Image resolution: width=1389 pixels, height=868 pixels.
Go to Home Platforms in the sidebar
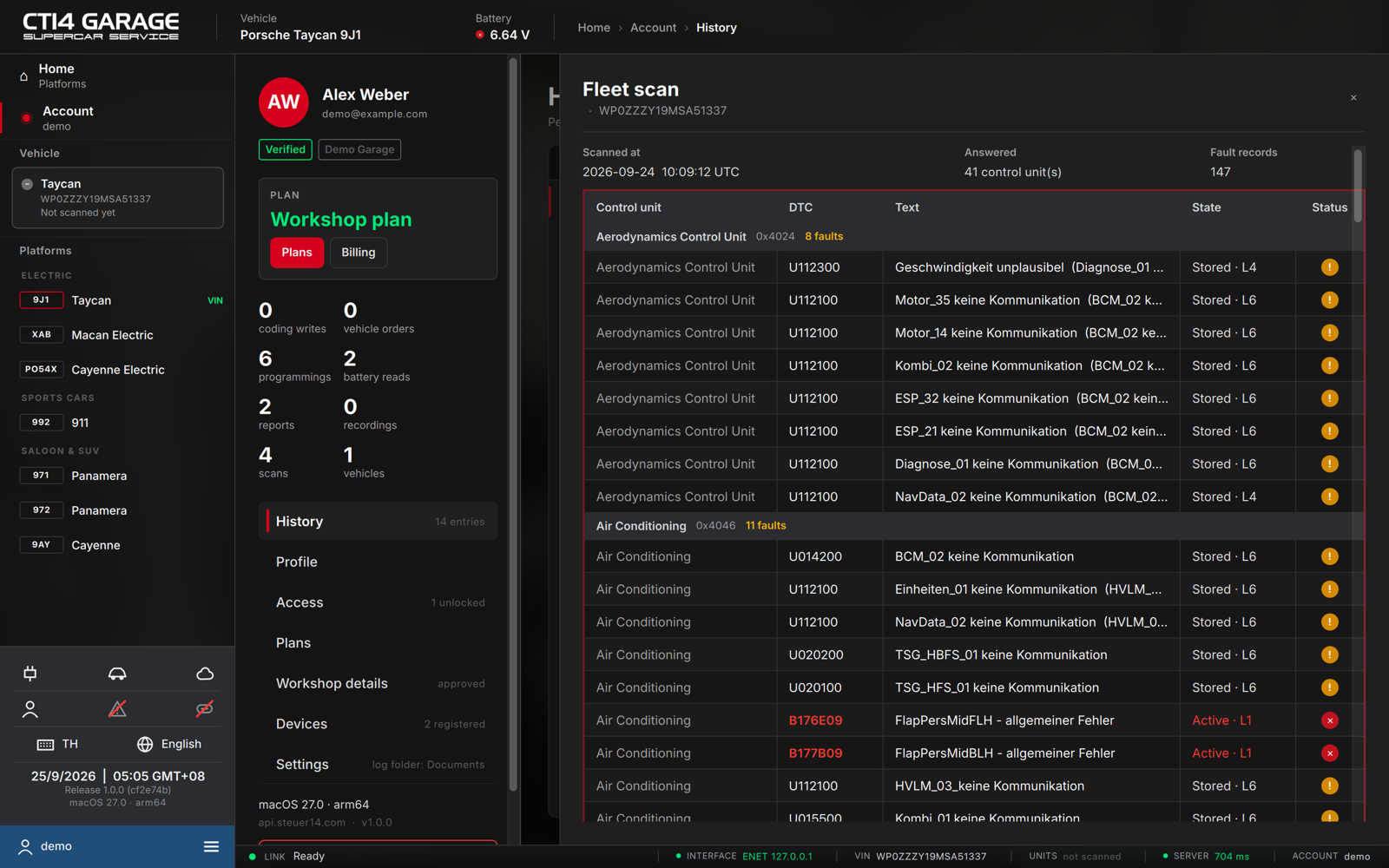[117, 76]
